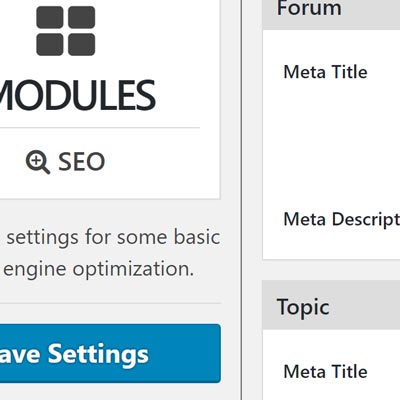The image size is (400, 400).
Task: Select the bottom-right square of Modules icon
Action: [82, 44]
